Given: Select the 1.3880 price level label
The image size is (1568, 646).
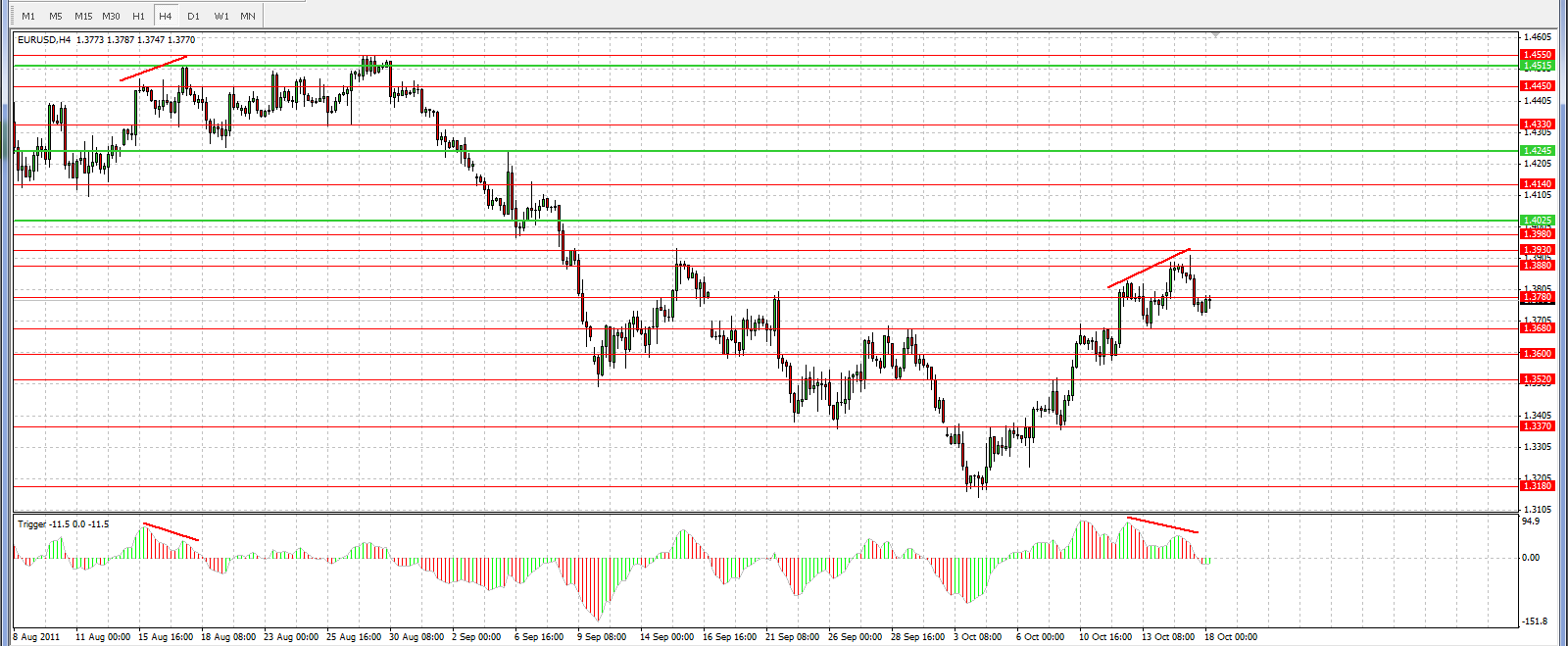Looking at the screenshot, I should (x=1537, y=266).
